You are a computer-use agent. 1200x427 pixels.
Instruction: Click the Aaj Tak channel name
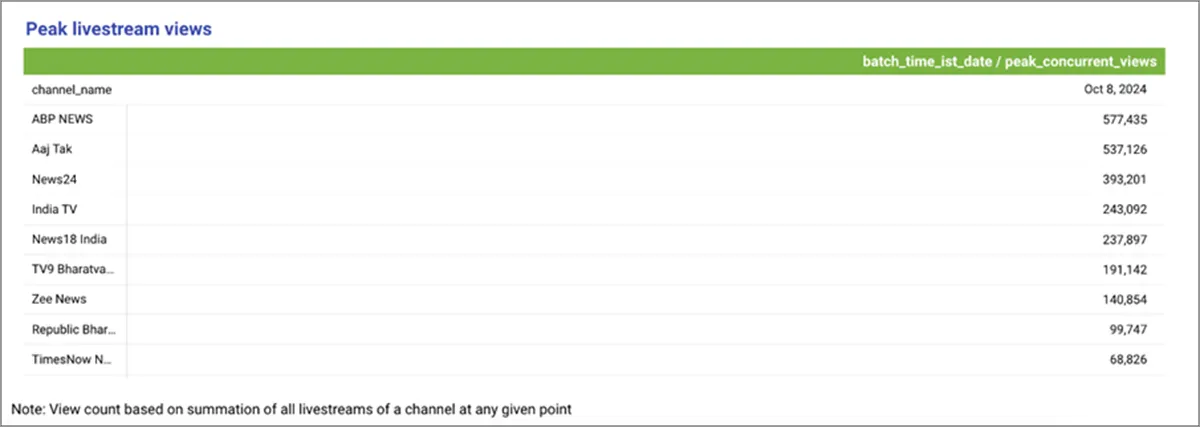[x=52, y=149]
